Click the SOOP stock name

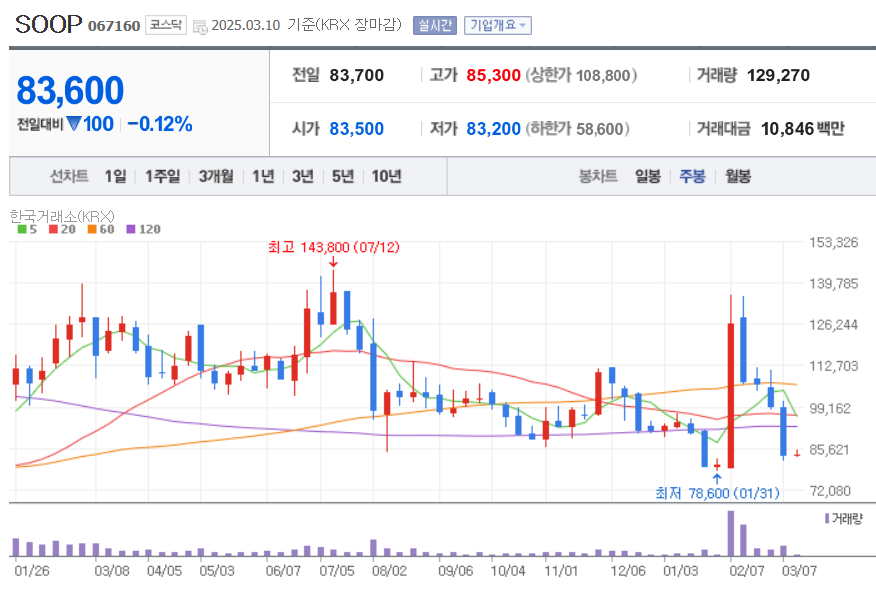(49, 24)
